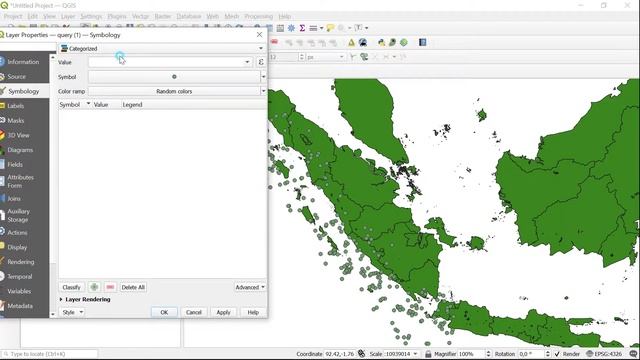The width and height of the screenshot is (640, 360).
Task: Open the Scale dropdown in status bar
Action: click(x=416, y=354)
